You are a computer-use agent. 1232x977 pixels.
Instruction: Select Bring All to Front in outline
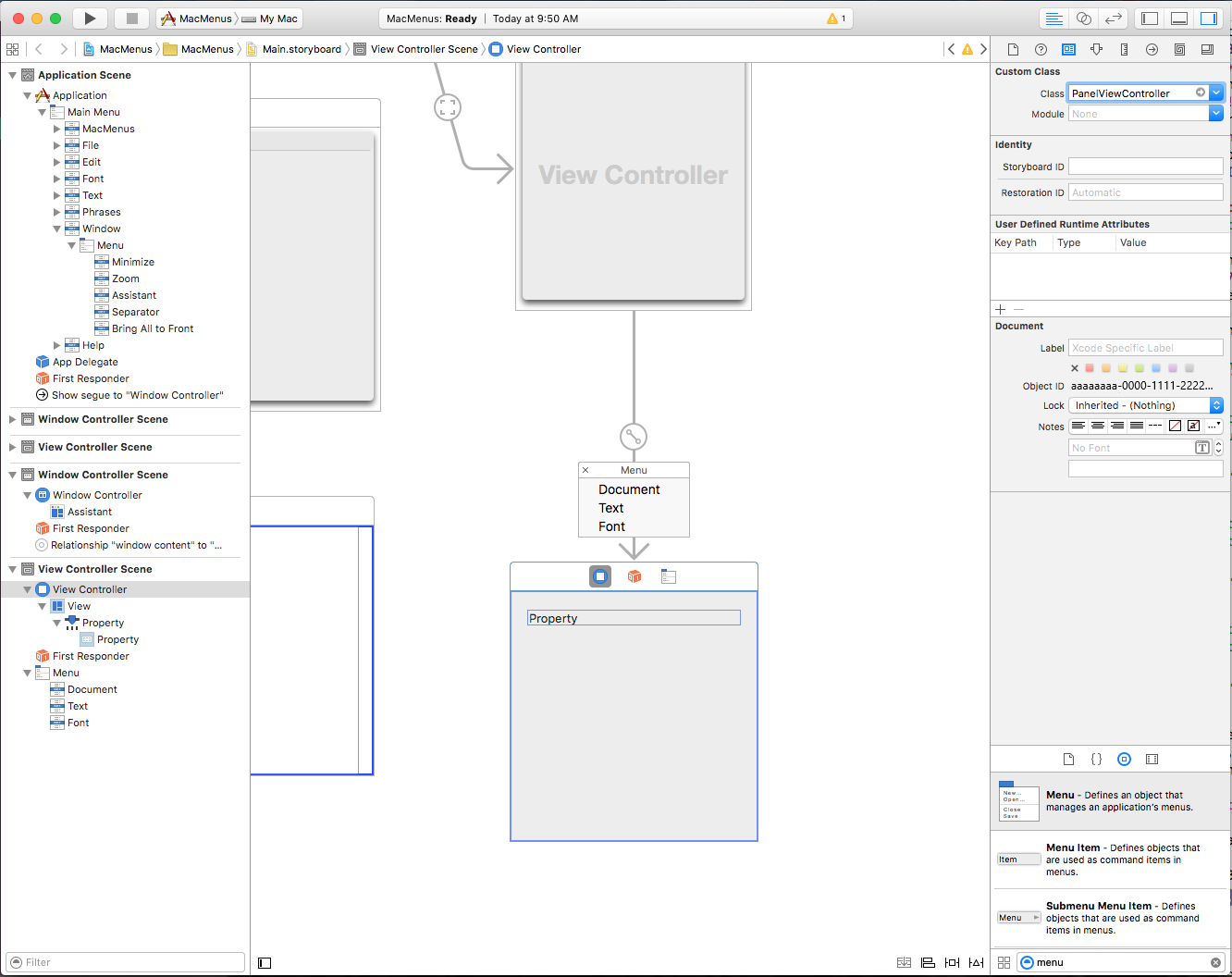click(x=153, y=328)
